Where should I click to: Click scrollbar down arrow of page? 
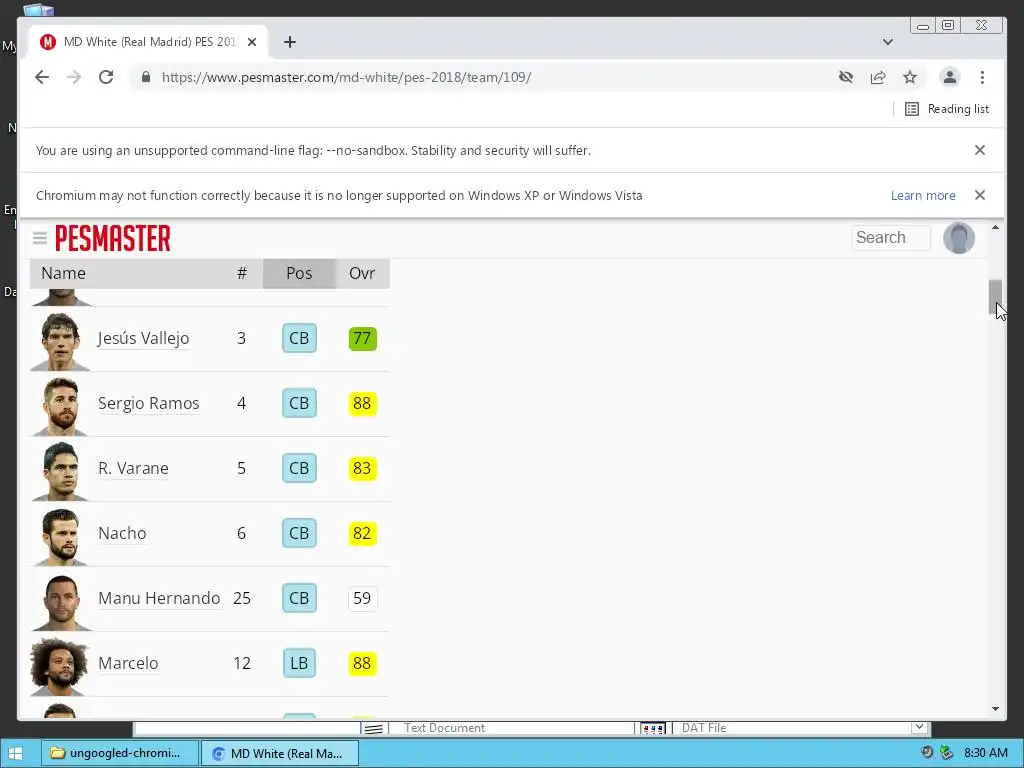(995, 709)
